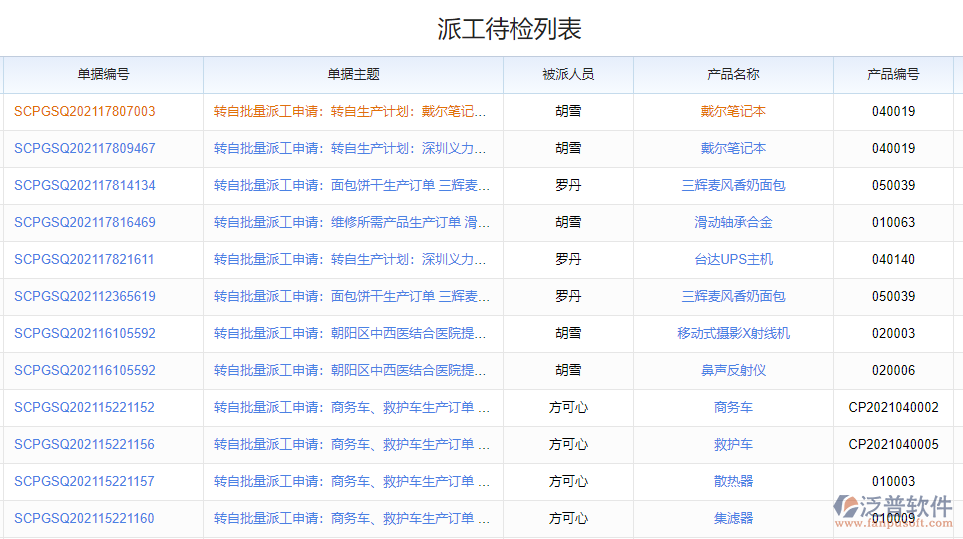Open product 集滤器

coord(733,518)
